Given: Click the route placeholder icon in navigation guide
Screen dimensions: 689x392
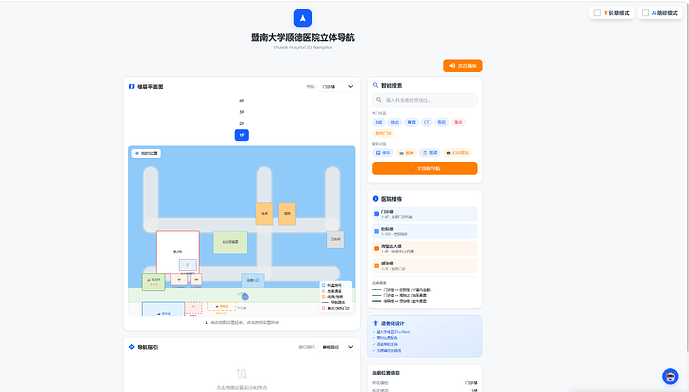Looking at the screenshot, I should (242, 374).
